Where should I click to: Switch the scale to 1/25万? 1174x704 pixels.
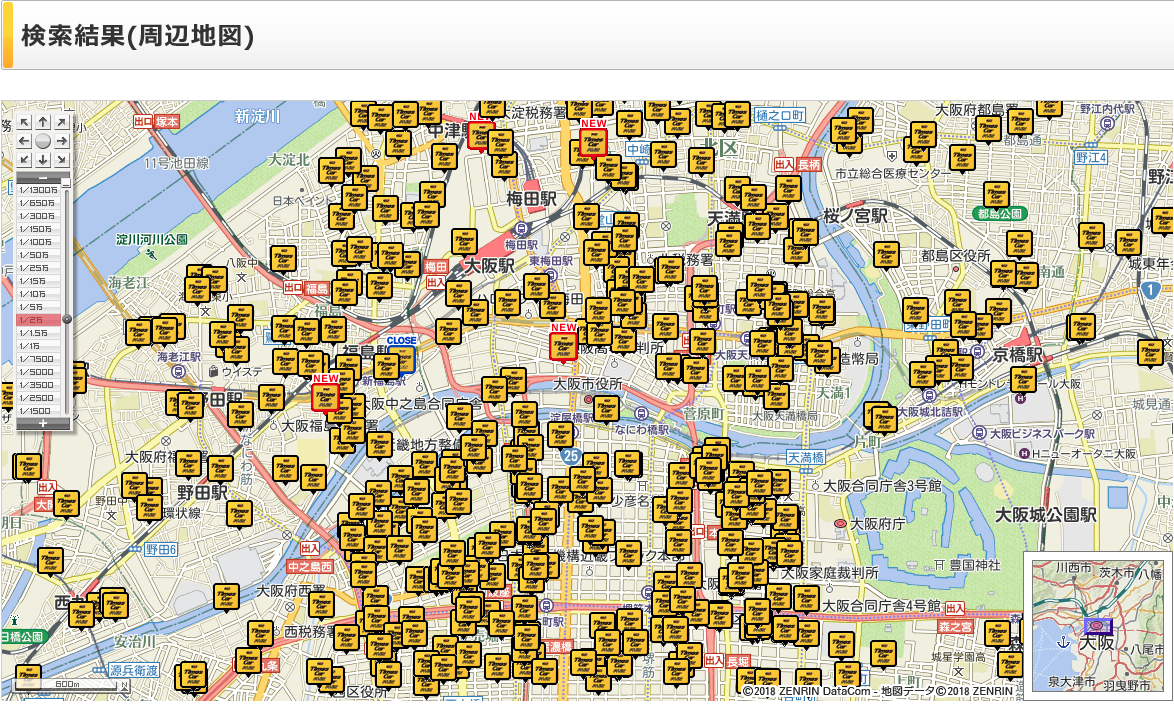coord(38,268)
